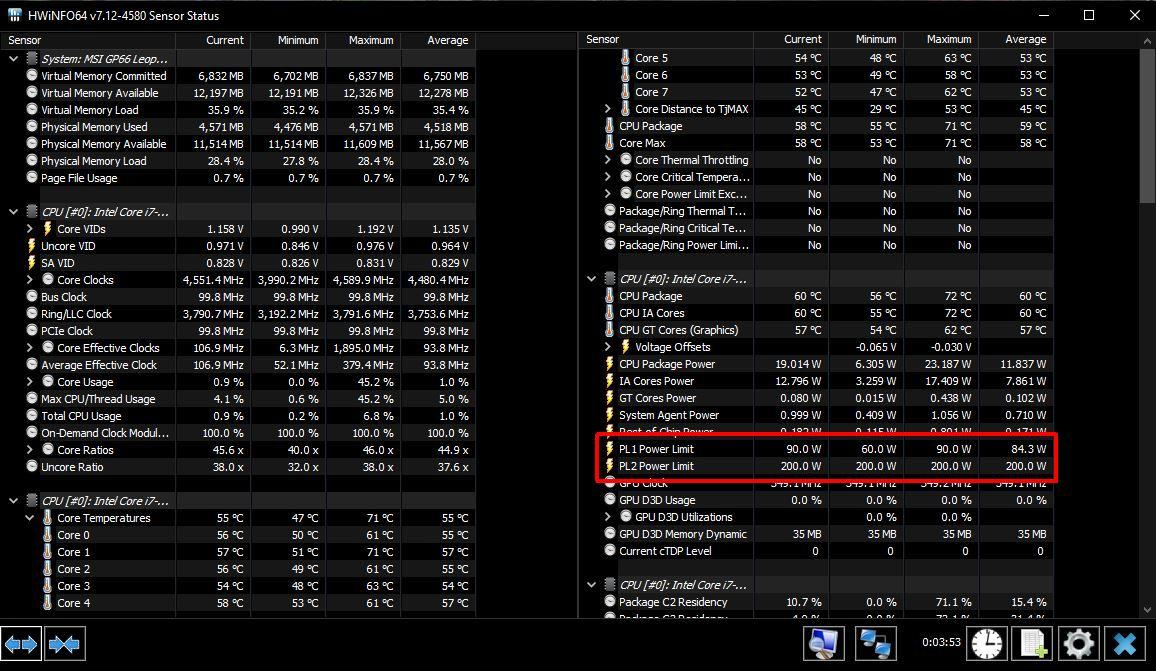Click the PL2 Power Limit lightning icon
1156x671 pixels.
tap(610, 465)
